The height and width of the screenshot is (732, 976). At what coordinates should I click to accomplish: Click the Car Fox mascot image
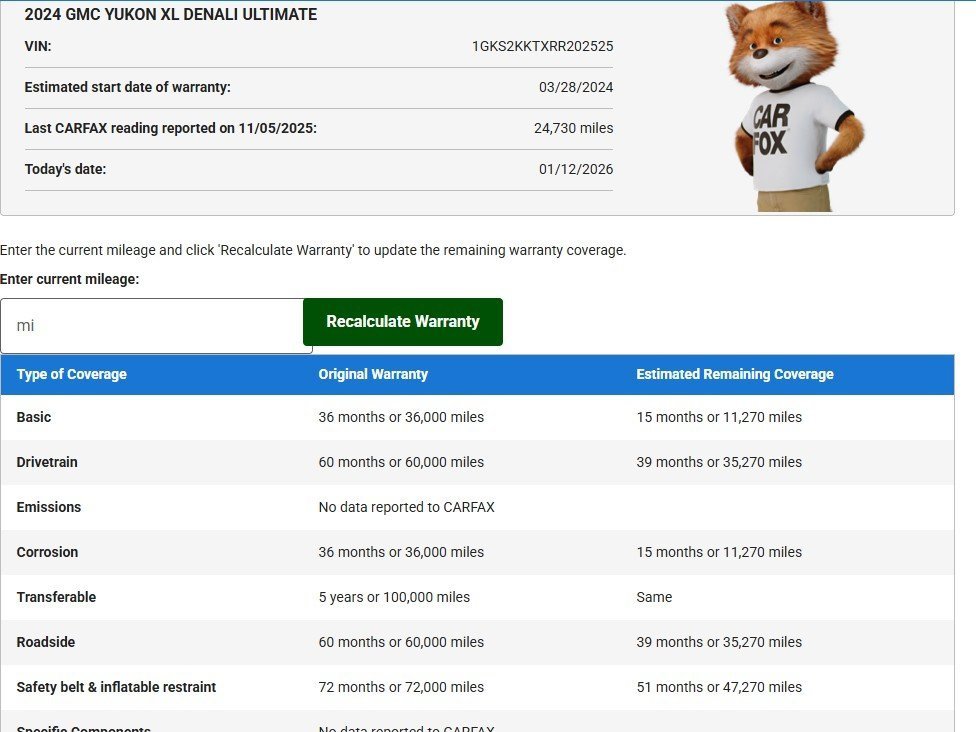[x=795, y=105]
